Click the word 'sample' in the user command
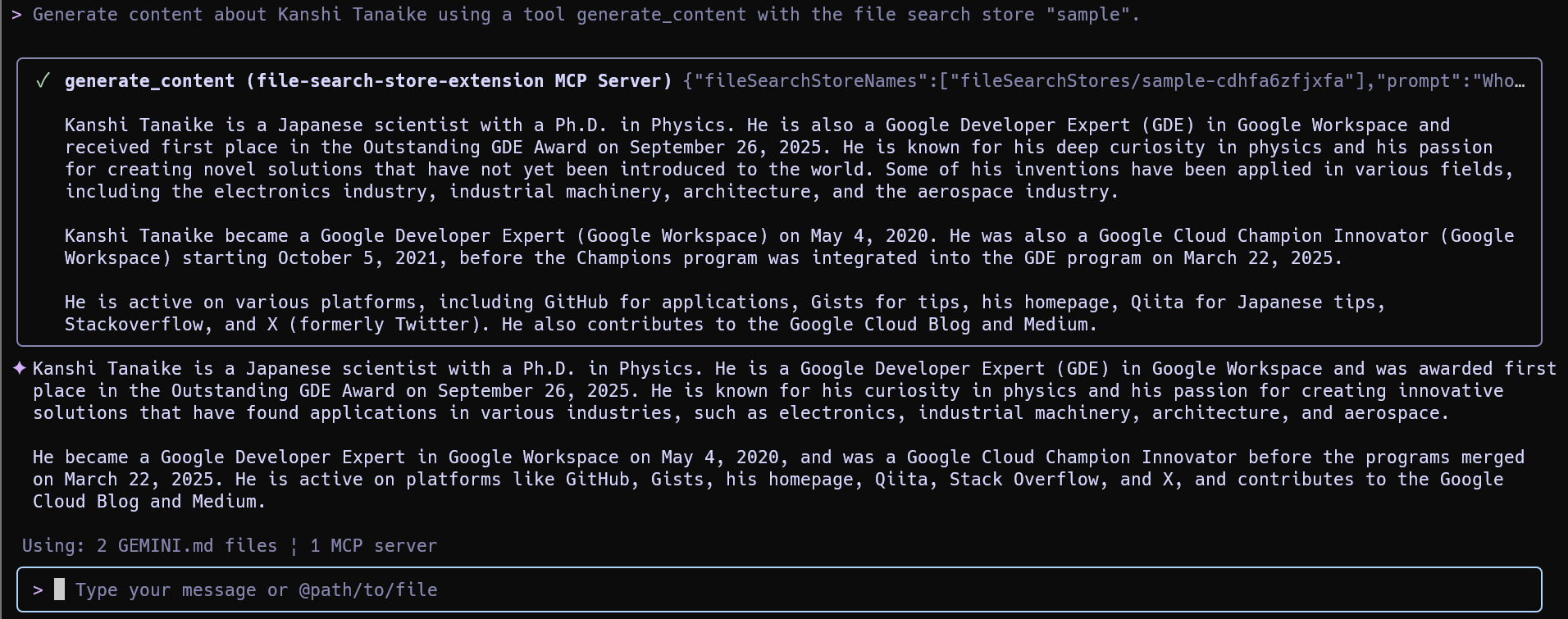The height and width of the screenshot is (619, 1568). (1088, 15)
